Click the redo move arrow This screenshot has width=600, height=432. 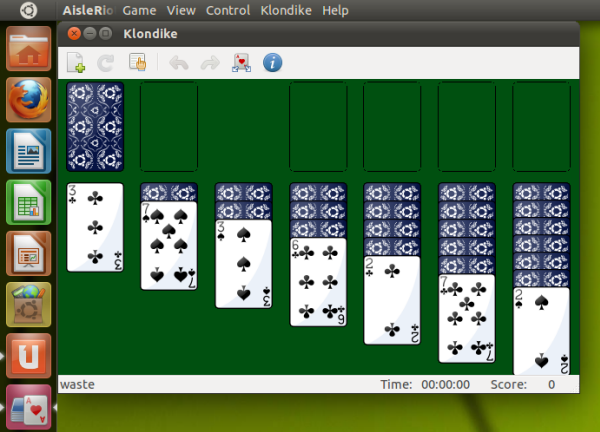coord(209,63)
